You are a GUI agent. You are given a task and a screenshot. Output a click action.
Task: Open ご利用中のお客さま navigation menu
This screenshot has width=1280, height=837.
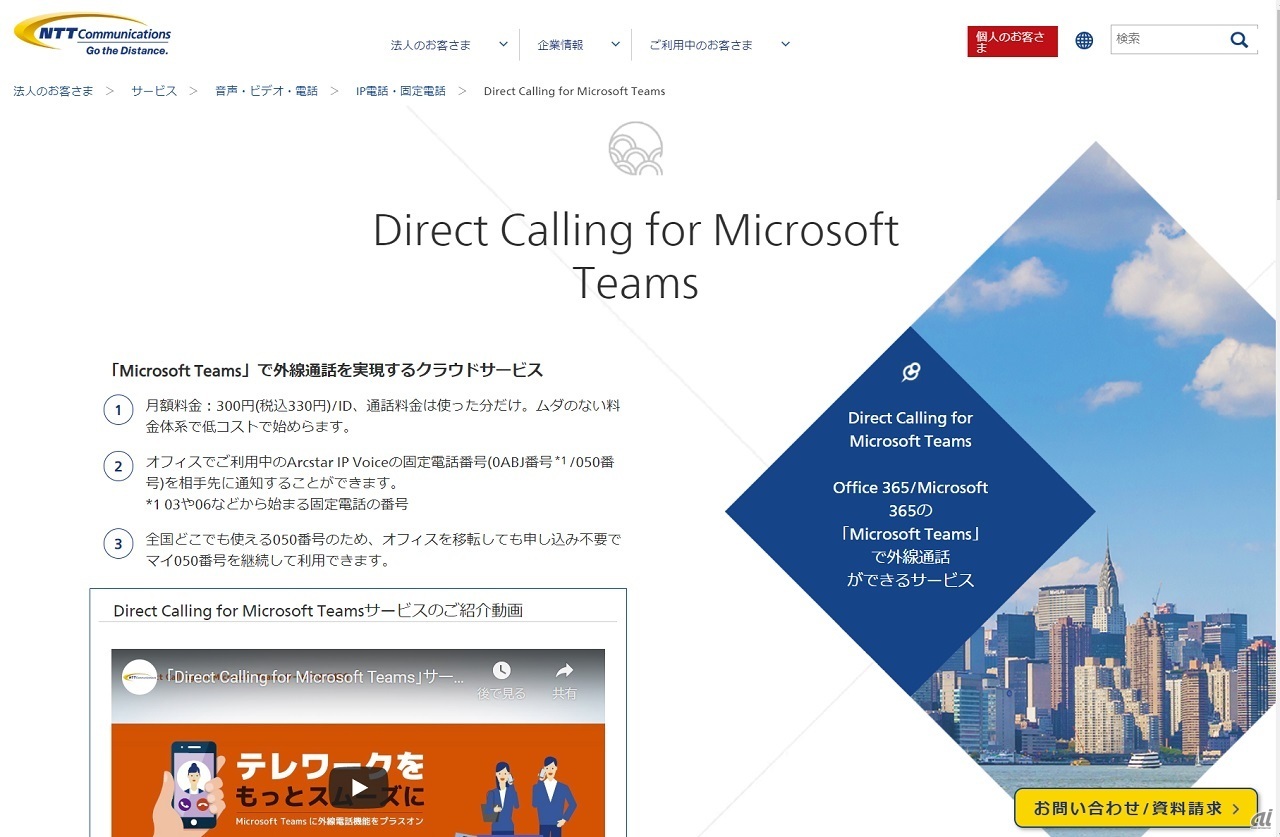click(x=700, y=45)
